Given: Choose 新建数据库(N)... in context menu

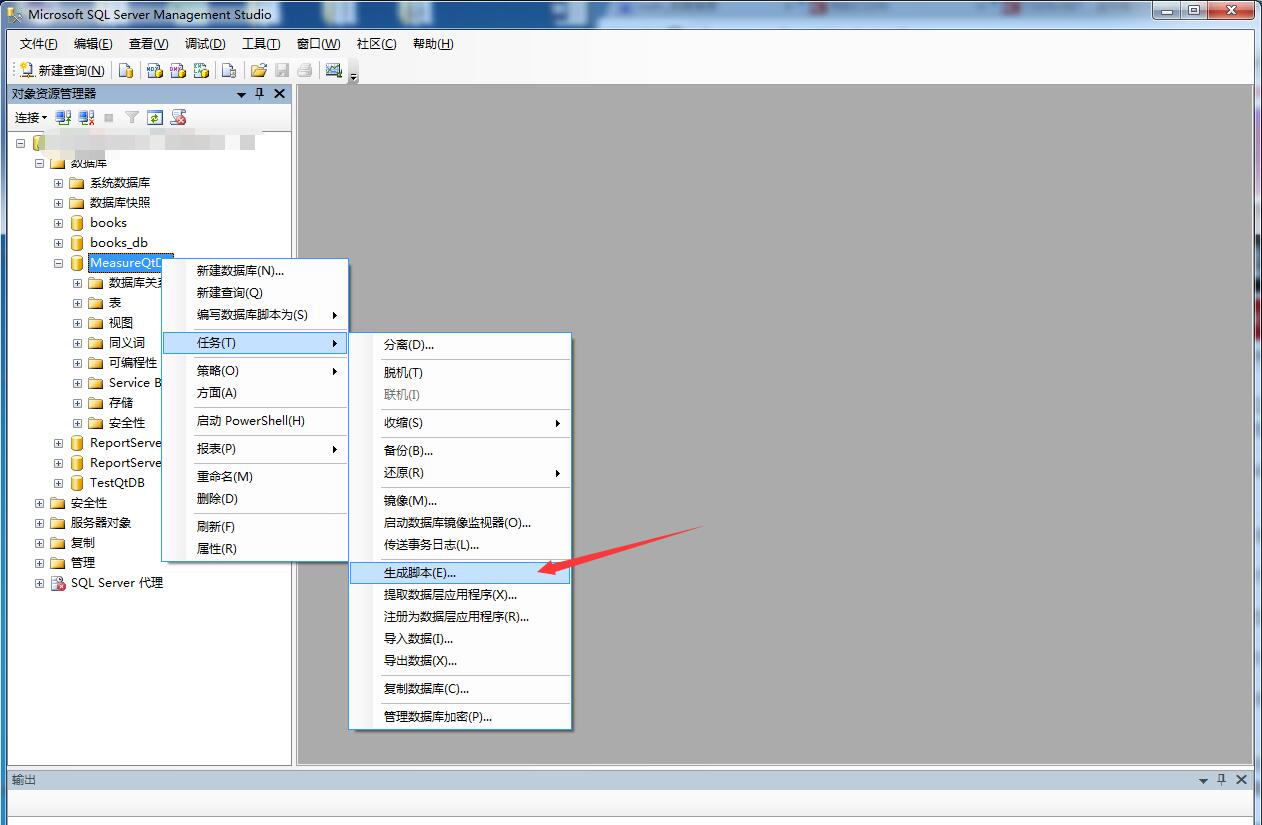Looking at the screenshot, I should pos(255,271).
